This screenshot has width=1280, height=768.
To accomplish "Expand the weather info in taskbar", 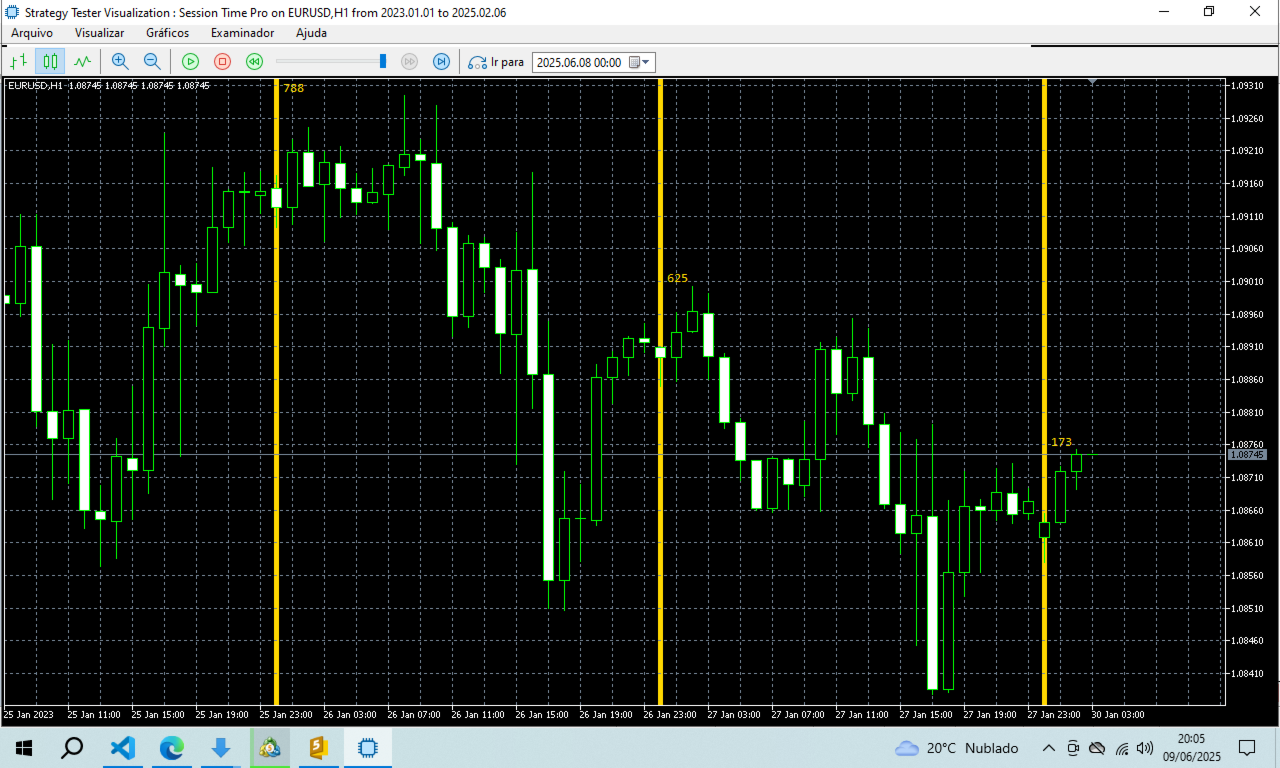I will 960,748.
